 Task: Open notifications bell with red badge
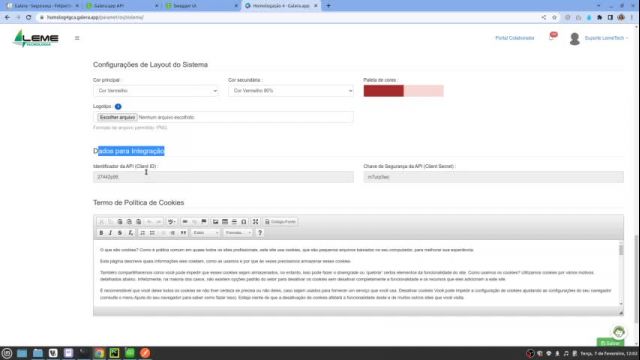coord(552,37)
